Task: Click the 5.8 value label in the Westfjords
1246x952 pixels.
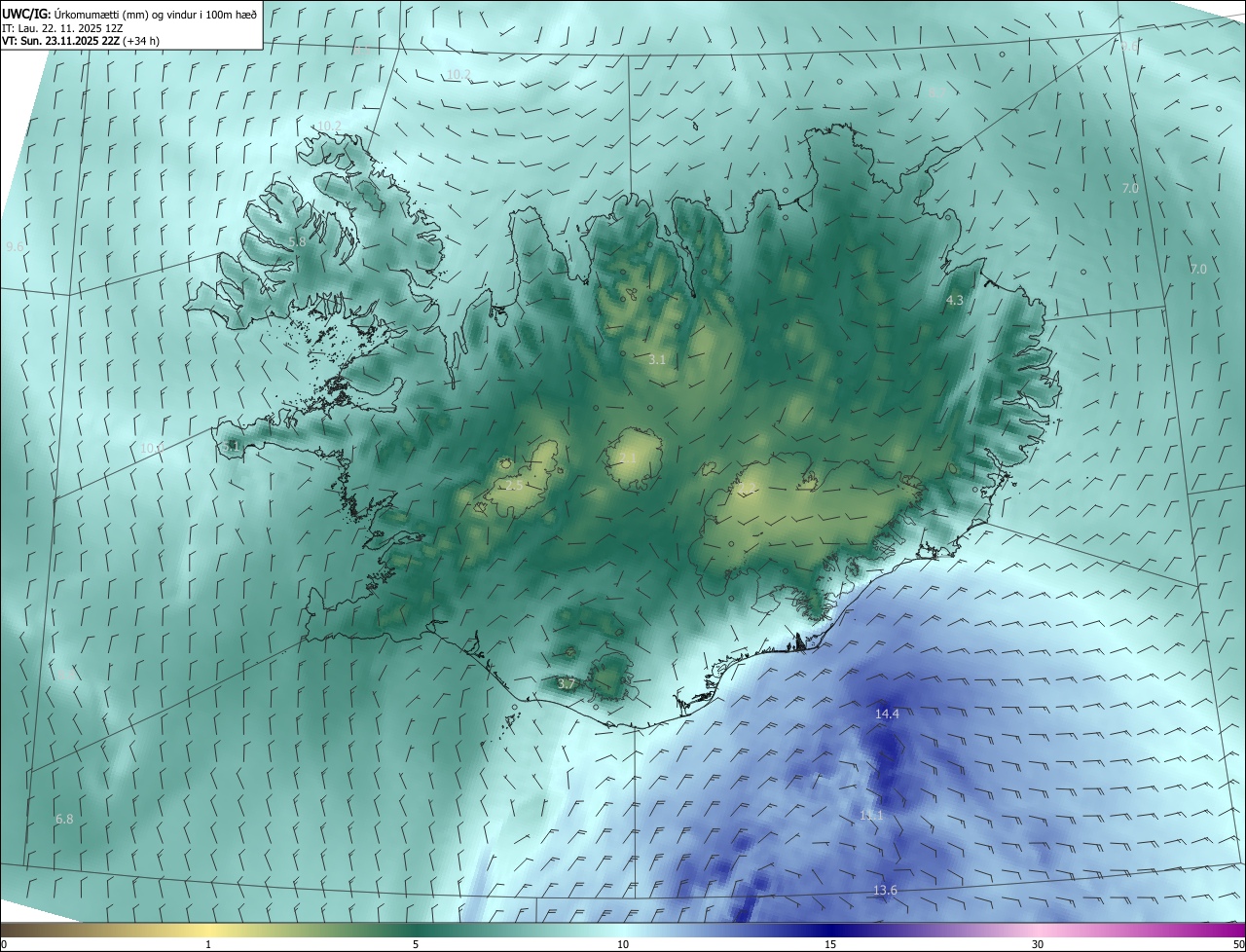Action: tap(298, 241)
